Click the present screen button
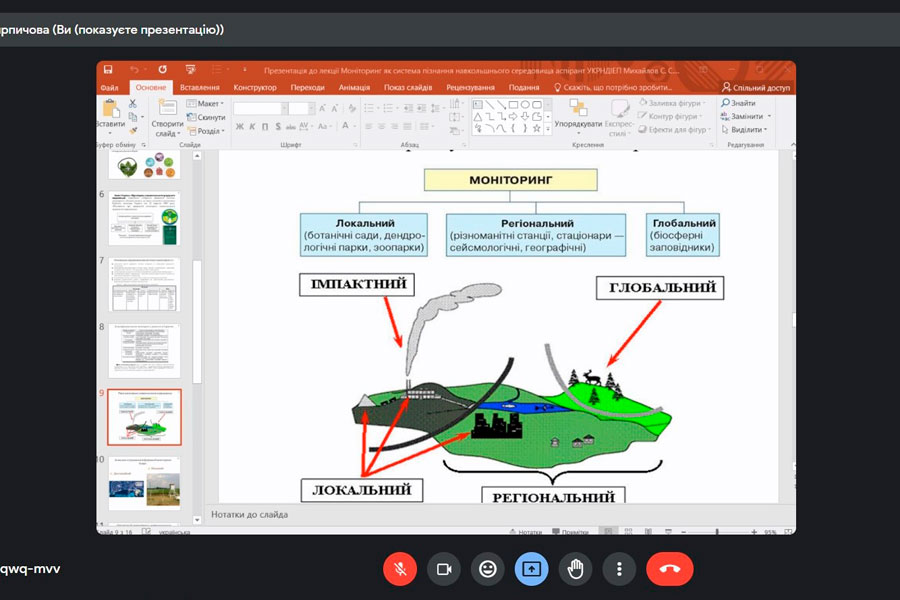 click(x=532, y=569)
